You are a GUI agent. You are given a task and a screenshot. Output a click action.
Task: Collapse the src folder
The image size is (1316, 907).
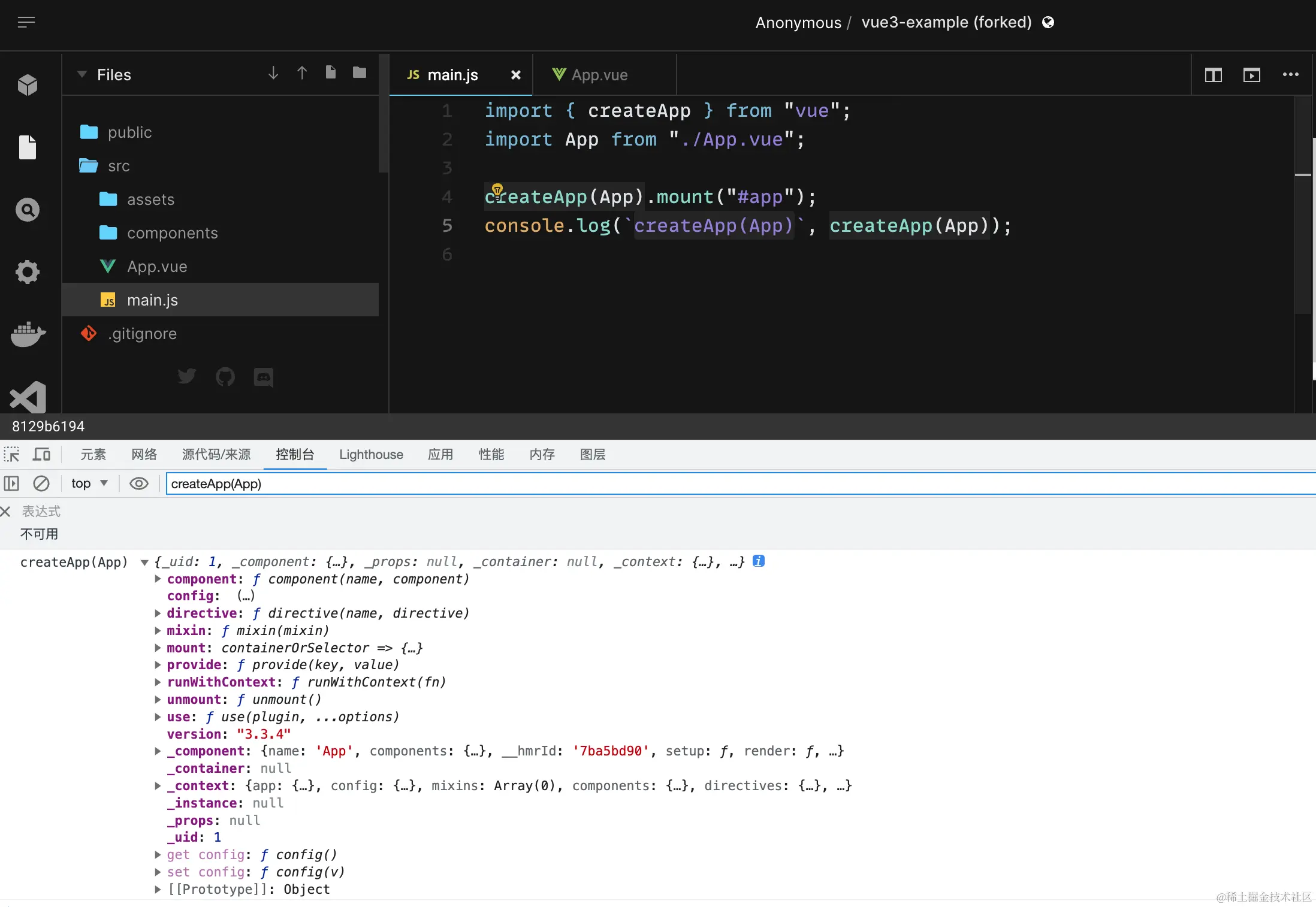pyautogui.click(x=221, y=166)
